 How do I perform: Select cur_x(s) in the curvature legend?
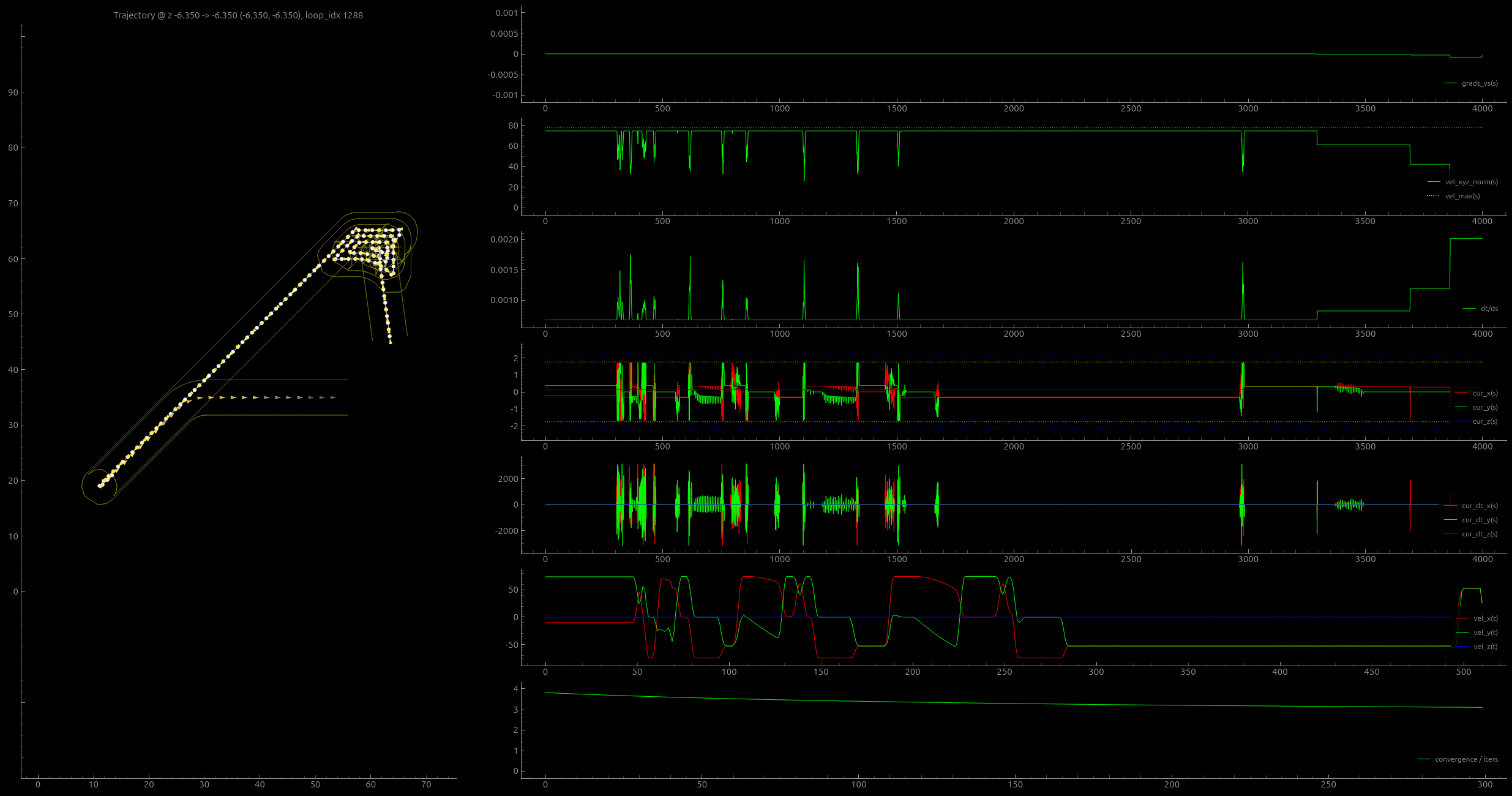point(1484,393)
